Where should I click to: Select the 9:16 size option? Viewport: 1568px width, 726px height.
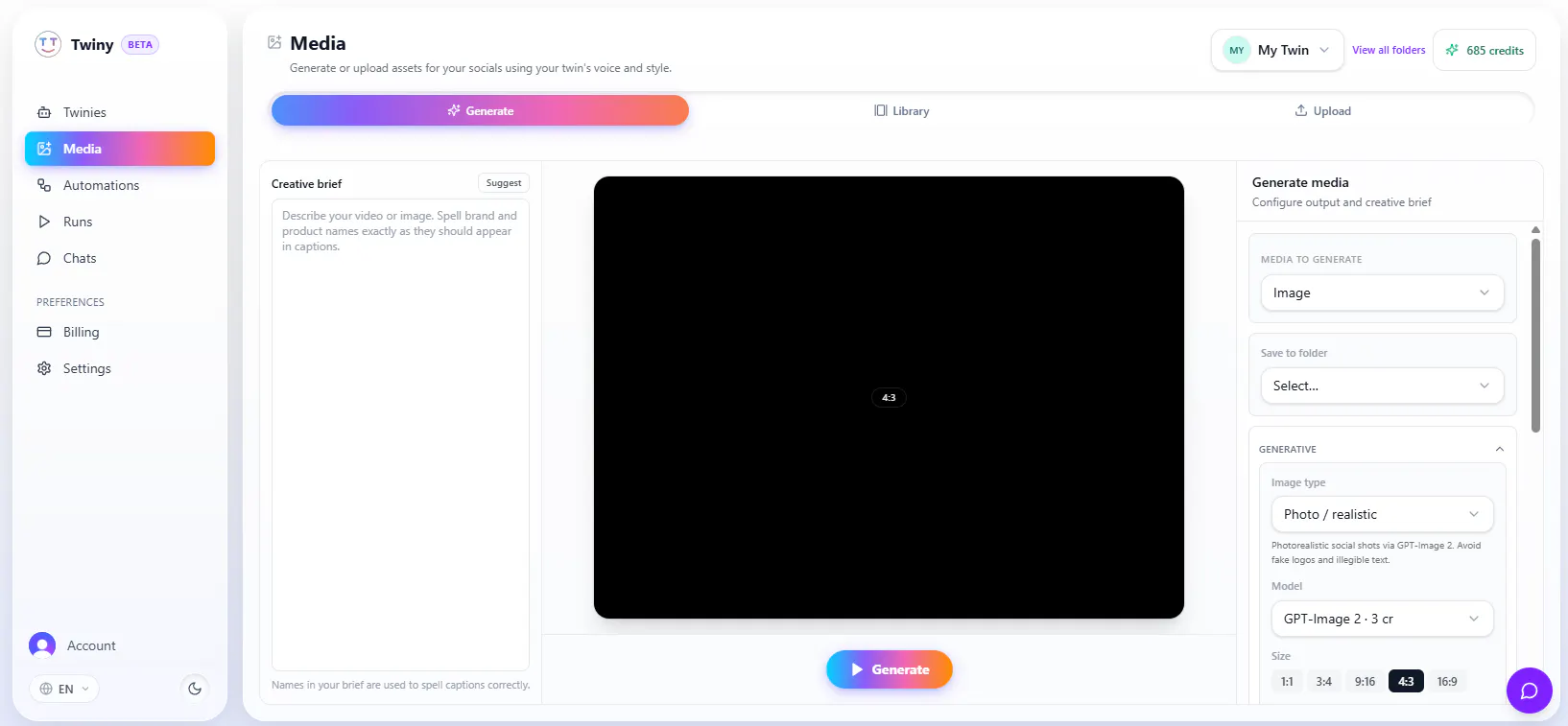(x=1365, y=682)
